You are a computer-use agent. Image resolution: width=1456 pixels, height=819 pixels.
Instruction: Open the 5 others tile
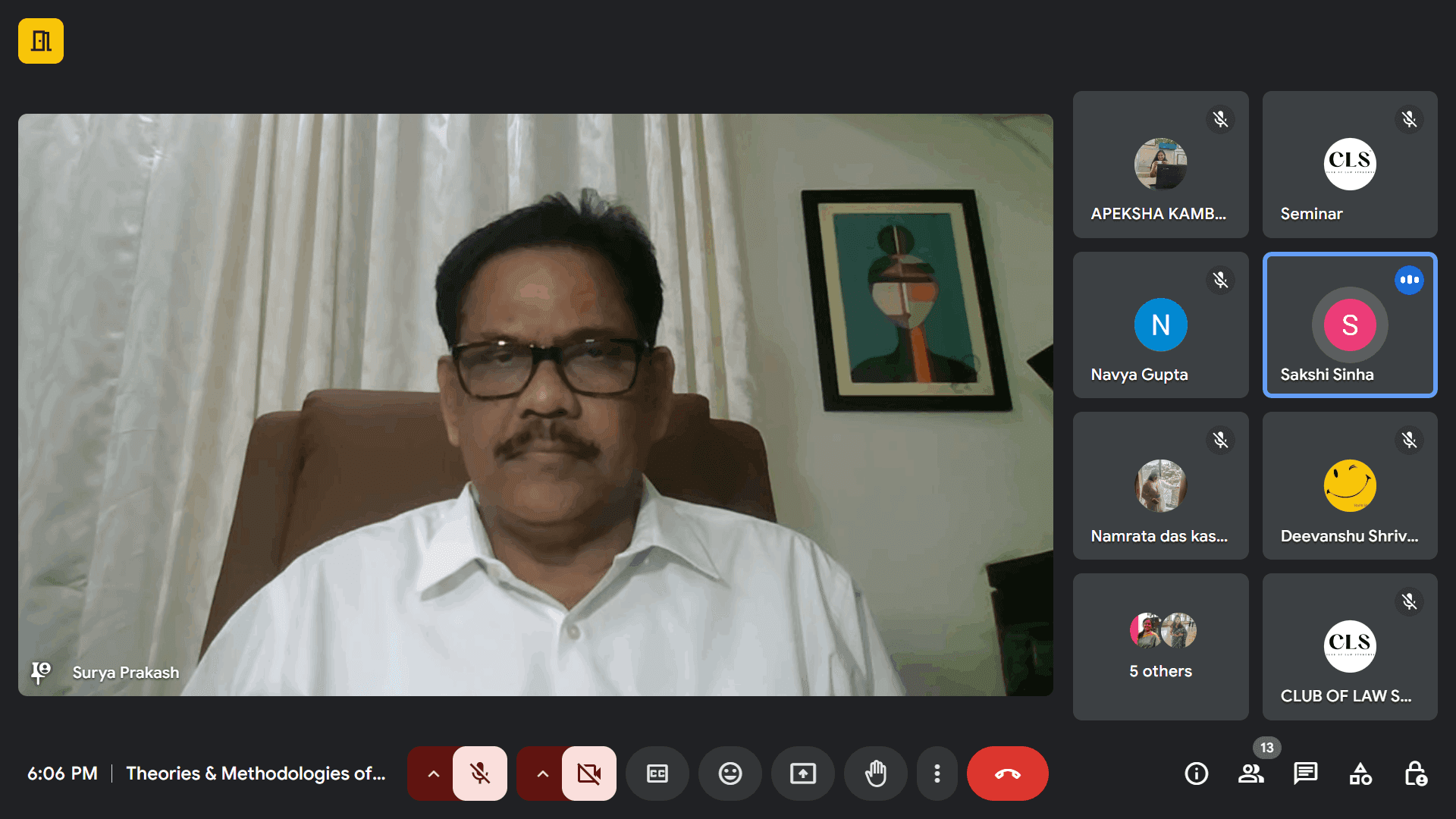[1160, 647]
